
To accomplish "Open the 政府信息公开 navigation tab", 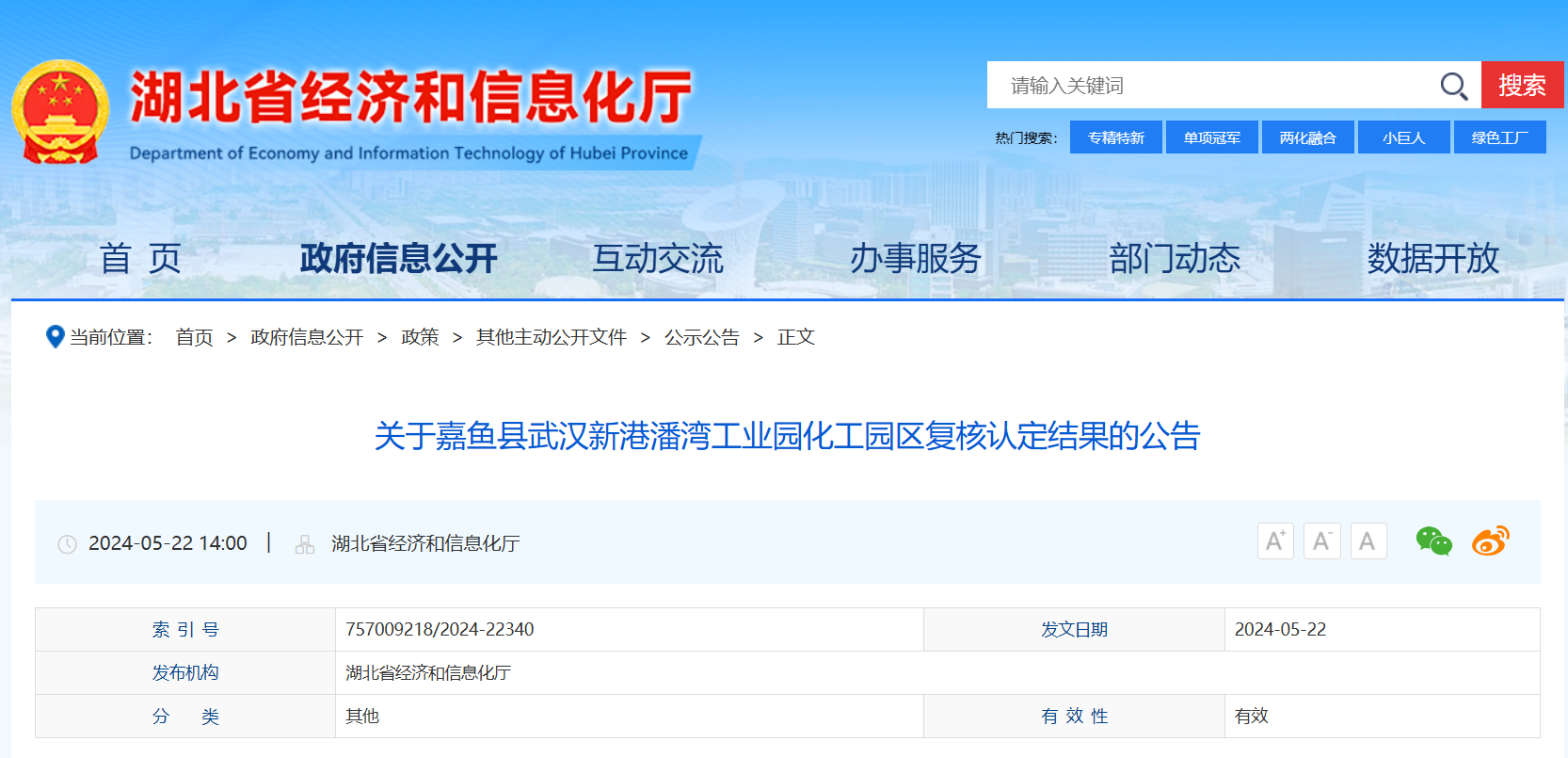I will (x=399, y=258).
